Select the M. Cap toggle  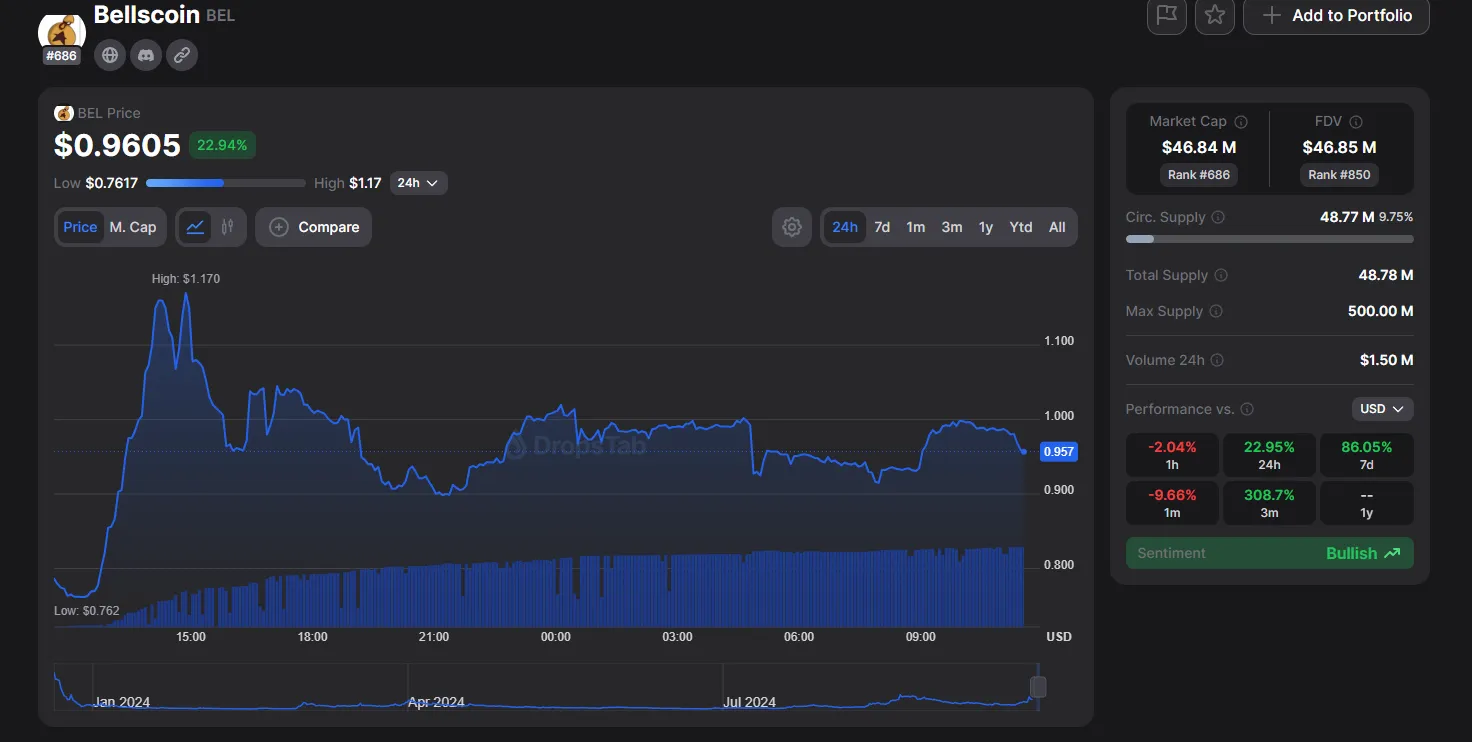pos(133,227)
